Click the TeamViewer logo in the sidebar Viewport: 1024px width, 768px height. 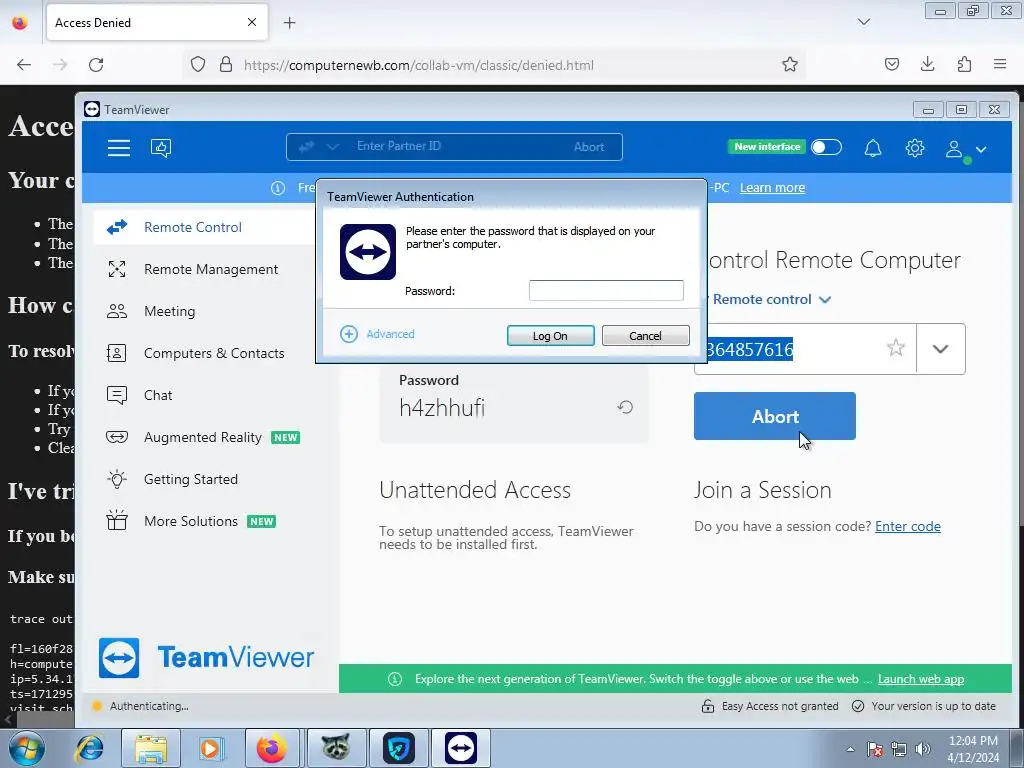[206, 658]
